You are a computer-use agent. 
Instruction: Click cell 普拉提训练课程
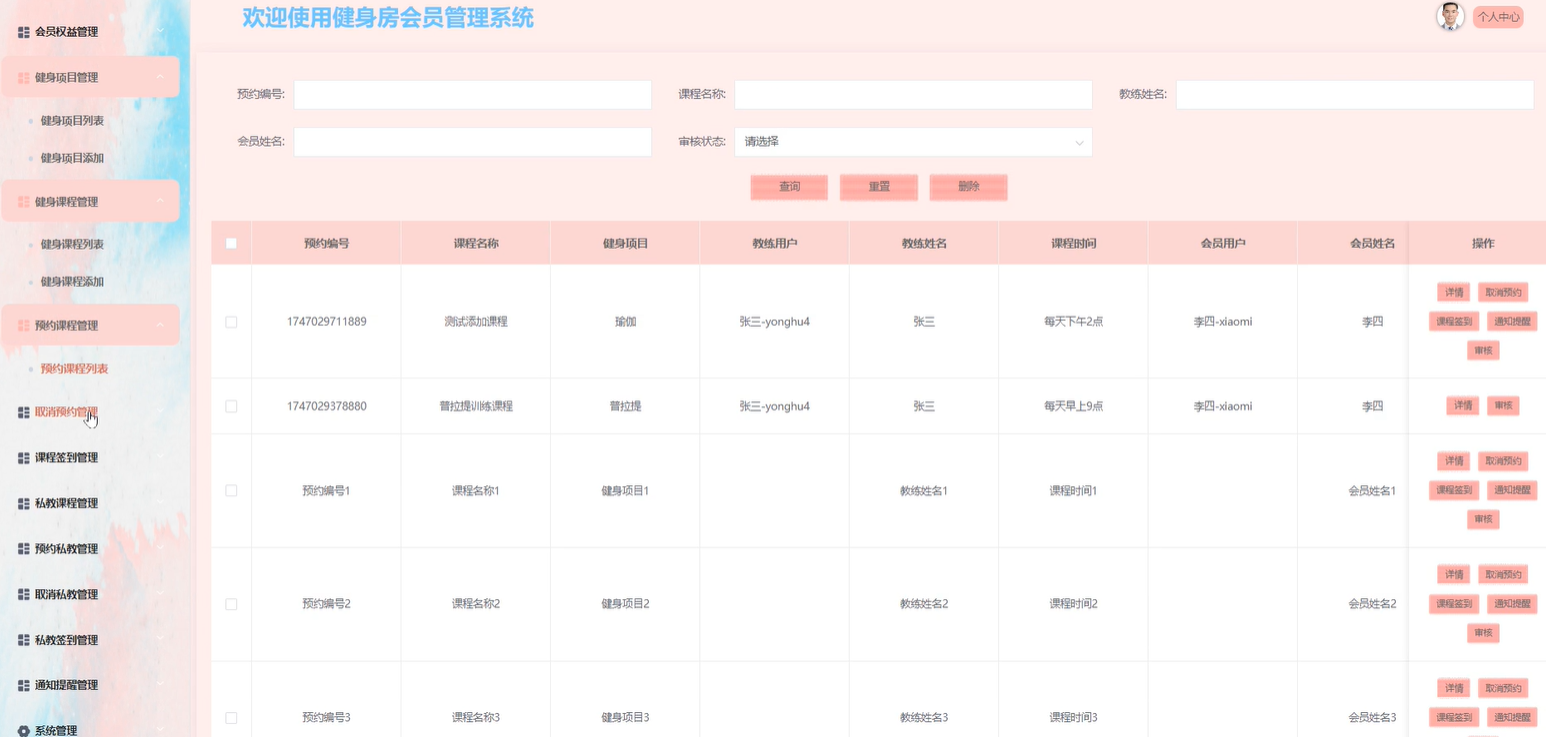476,406
